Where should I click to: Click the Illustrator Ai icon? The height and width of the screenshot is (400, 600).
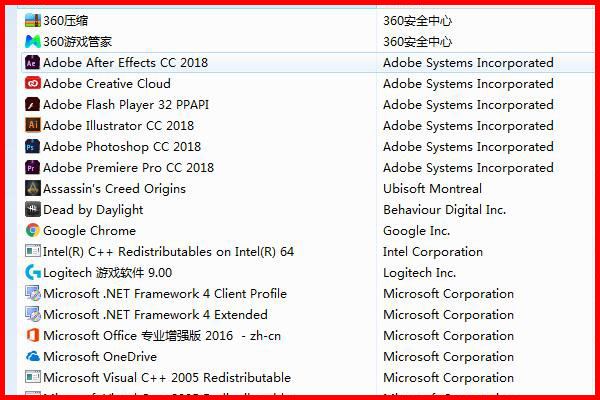click(33, 125)
